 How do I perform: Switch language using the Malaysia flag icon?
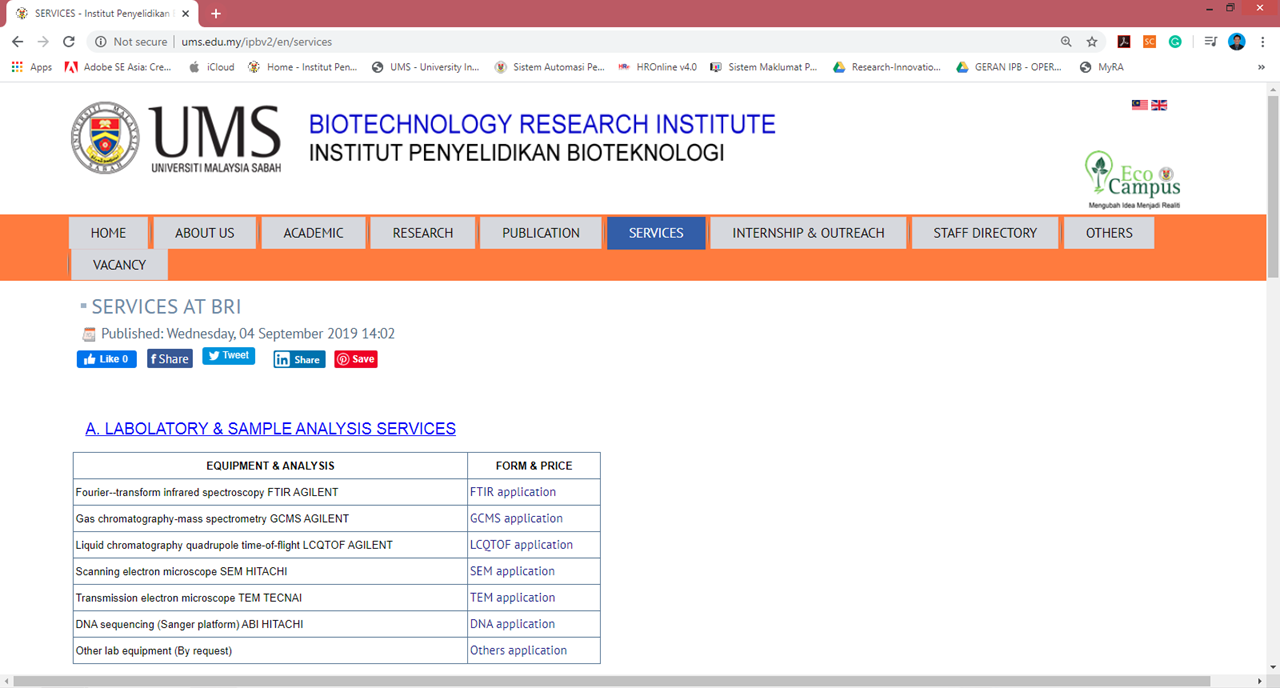(1139, 105)
